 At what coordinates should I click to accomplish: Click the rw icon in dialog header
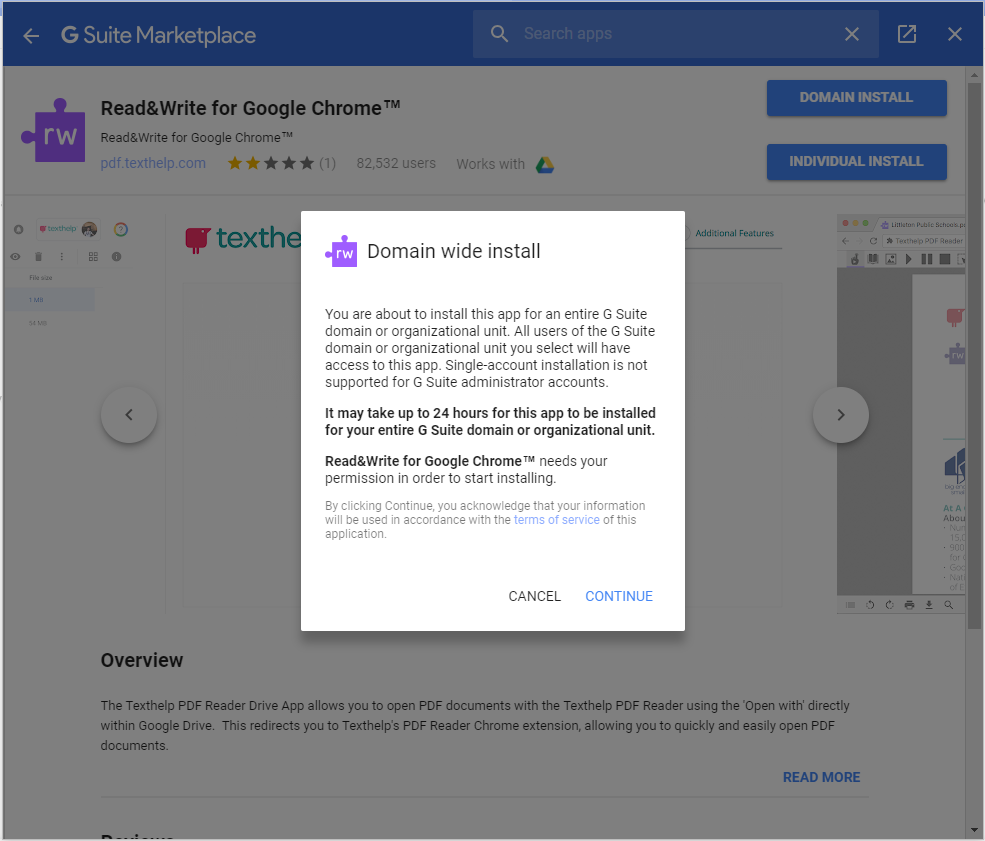tap(342, 251)
